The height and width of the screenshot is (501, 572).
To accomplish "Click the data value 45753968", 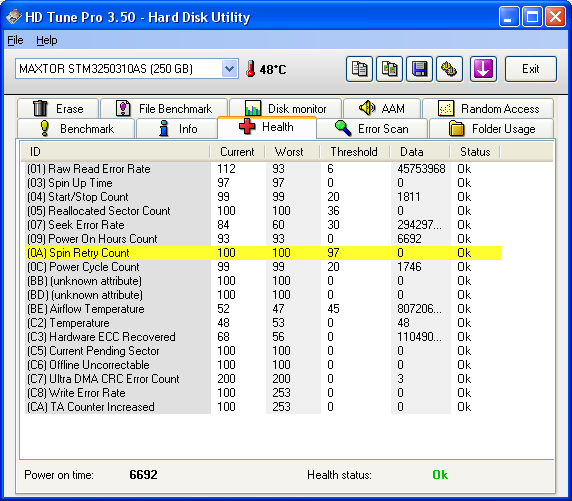I will pos(421,169).
